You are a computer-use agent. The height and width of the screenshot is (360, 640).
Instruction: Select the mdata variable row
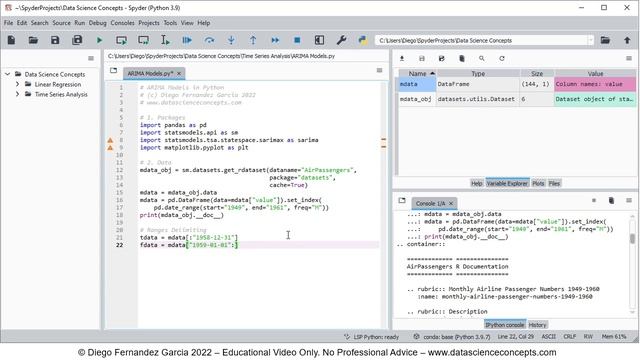(x=517, y=84)
